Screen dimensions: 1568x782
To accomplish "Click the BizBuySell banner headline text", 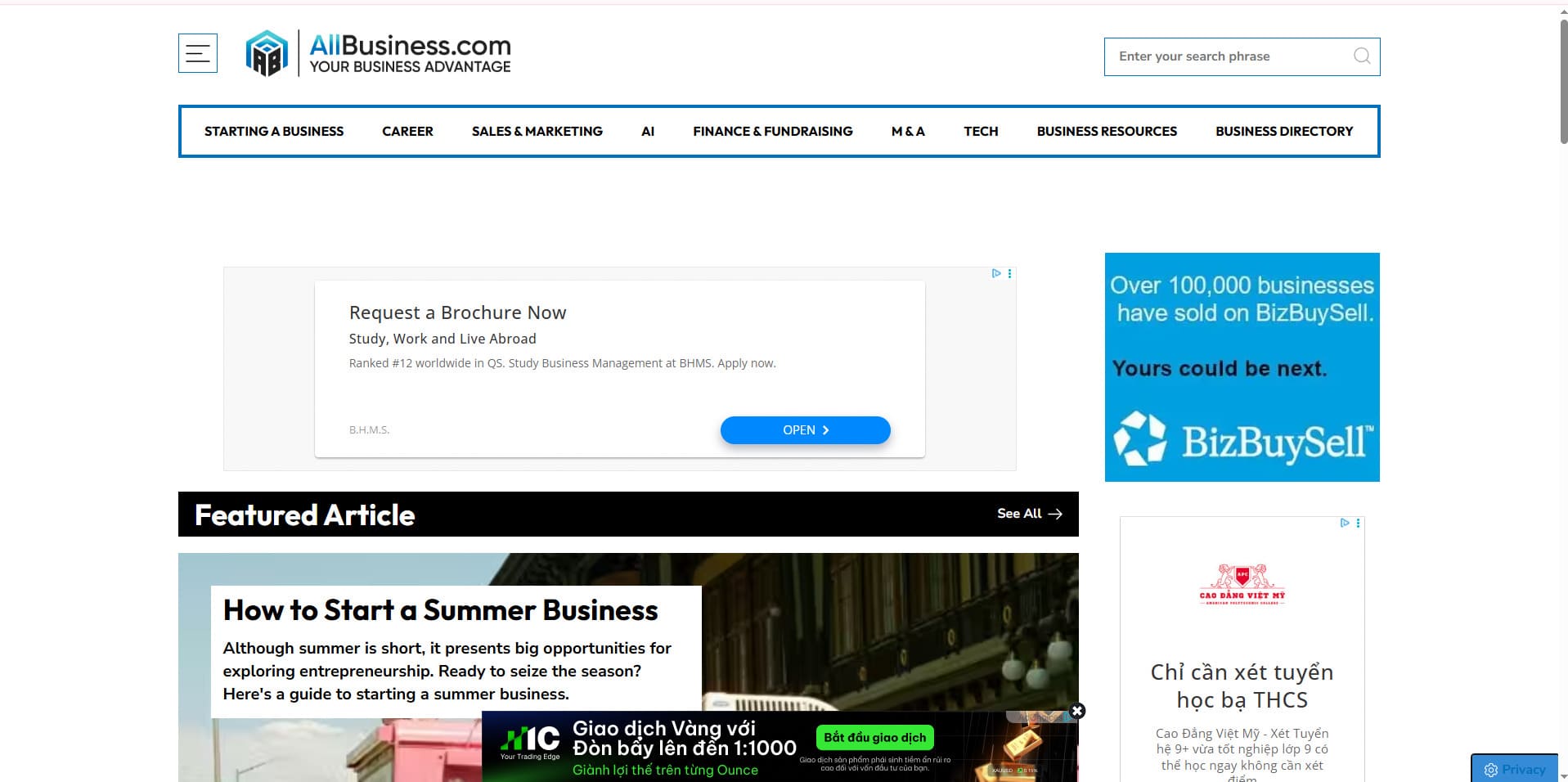I will [1242, 299].
